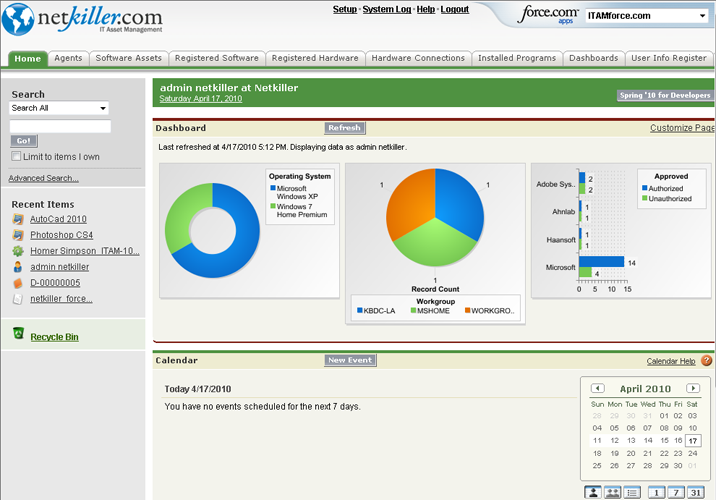Click the netkiller_force document icon

18,299
